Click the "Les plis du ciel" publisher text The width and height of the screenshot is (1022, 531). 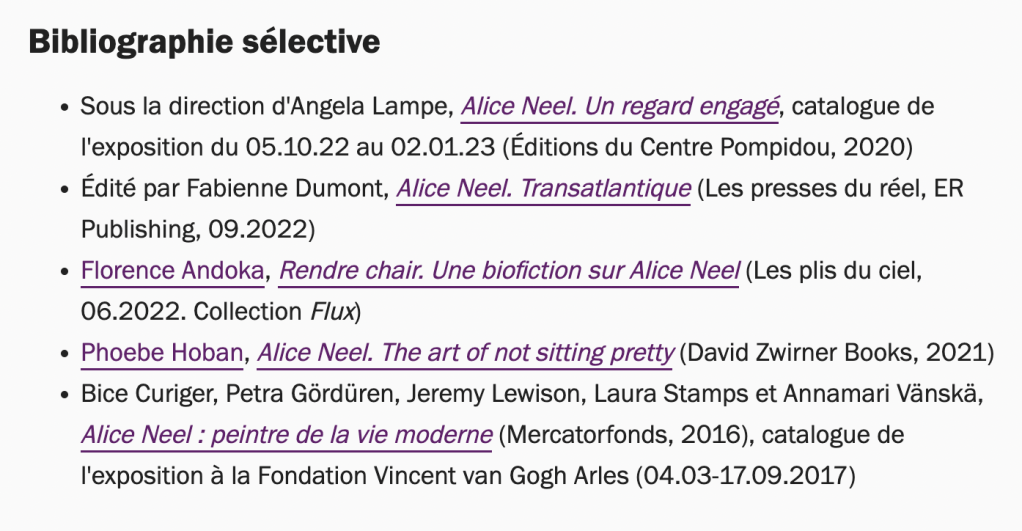(x=833, y=270)
